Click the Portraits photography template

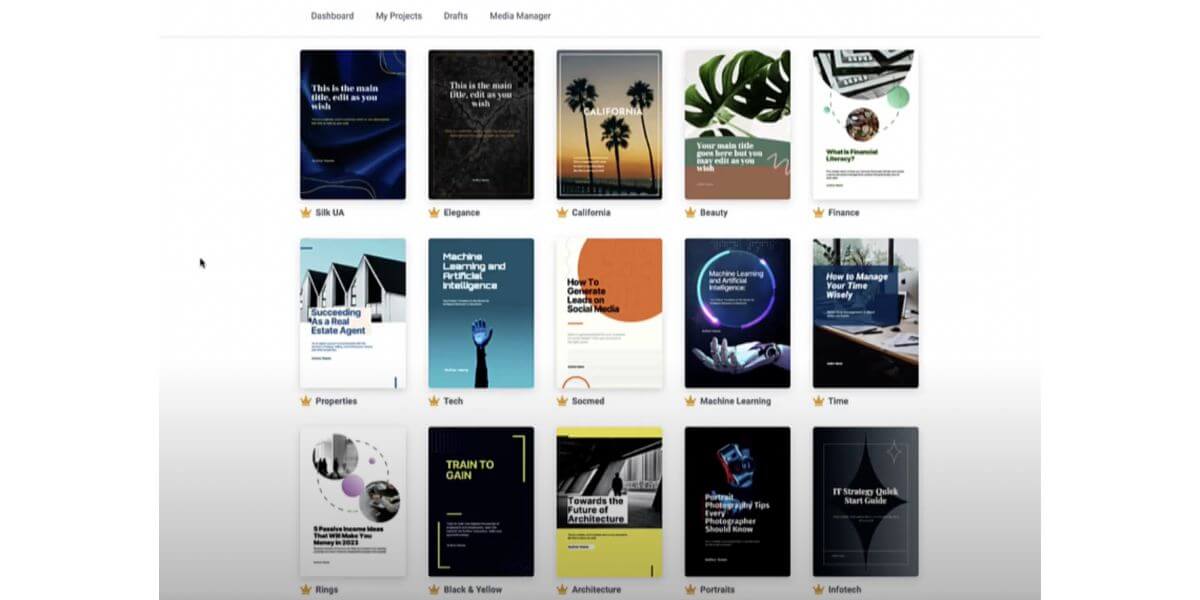tap(737, 501)
